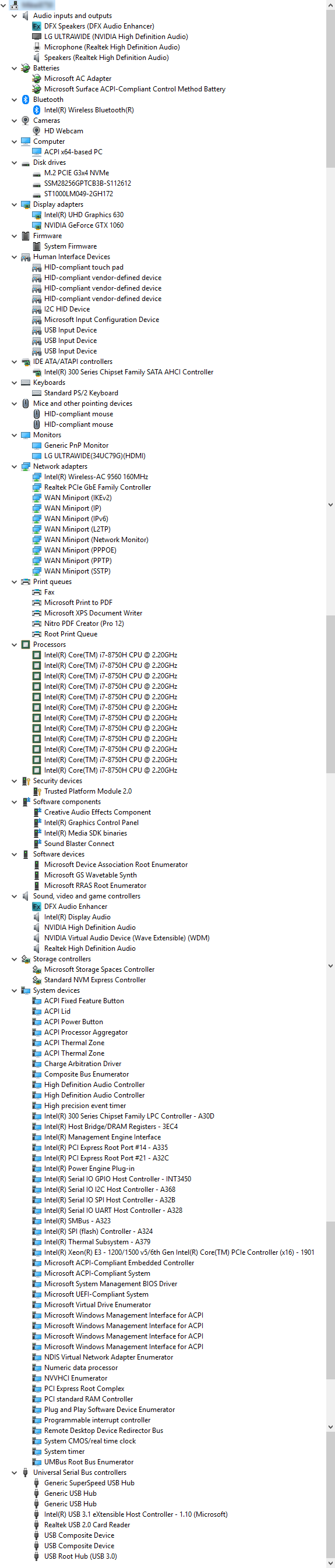Click the Microsoft Print to PDF icon
Image resolution: width=335 pixels, height=1568 pixels.
[x=37, y=603]
